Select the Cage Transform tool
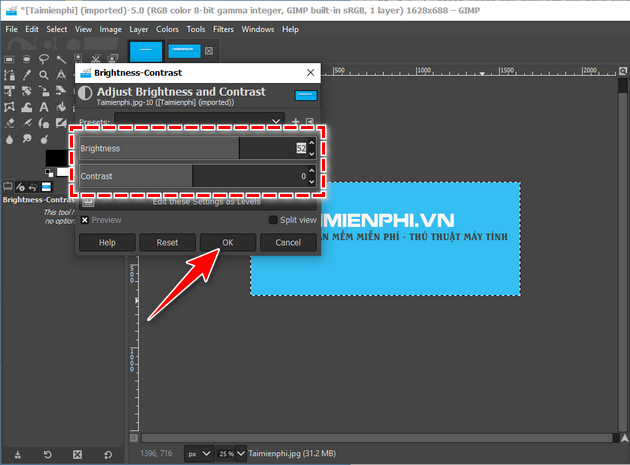Image resolution: width=630 pixels, height=465 pixels. [x=9, y=107]
